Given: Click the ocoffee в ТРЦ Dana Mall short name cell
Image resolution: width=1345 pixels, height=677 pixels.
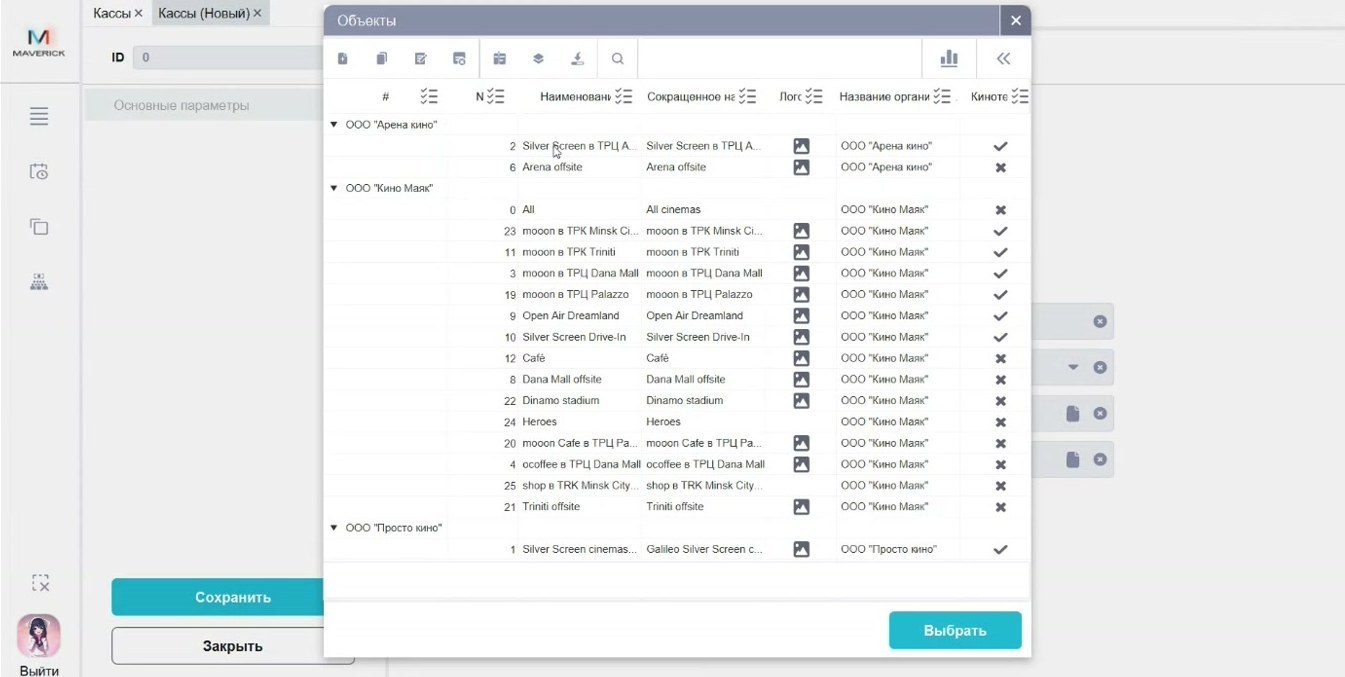Looking at the screenshot, I should [x=705, y=465].
